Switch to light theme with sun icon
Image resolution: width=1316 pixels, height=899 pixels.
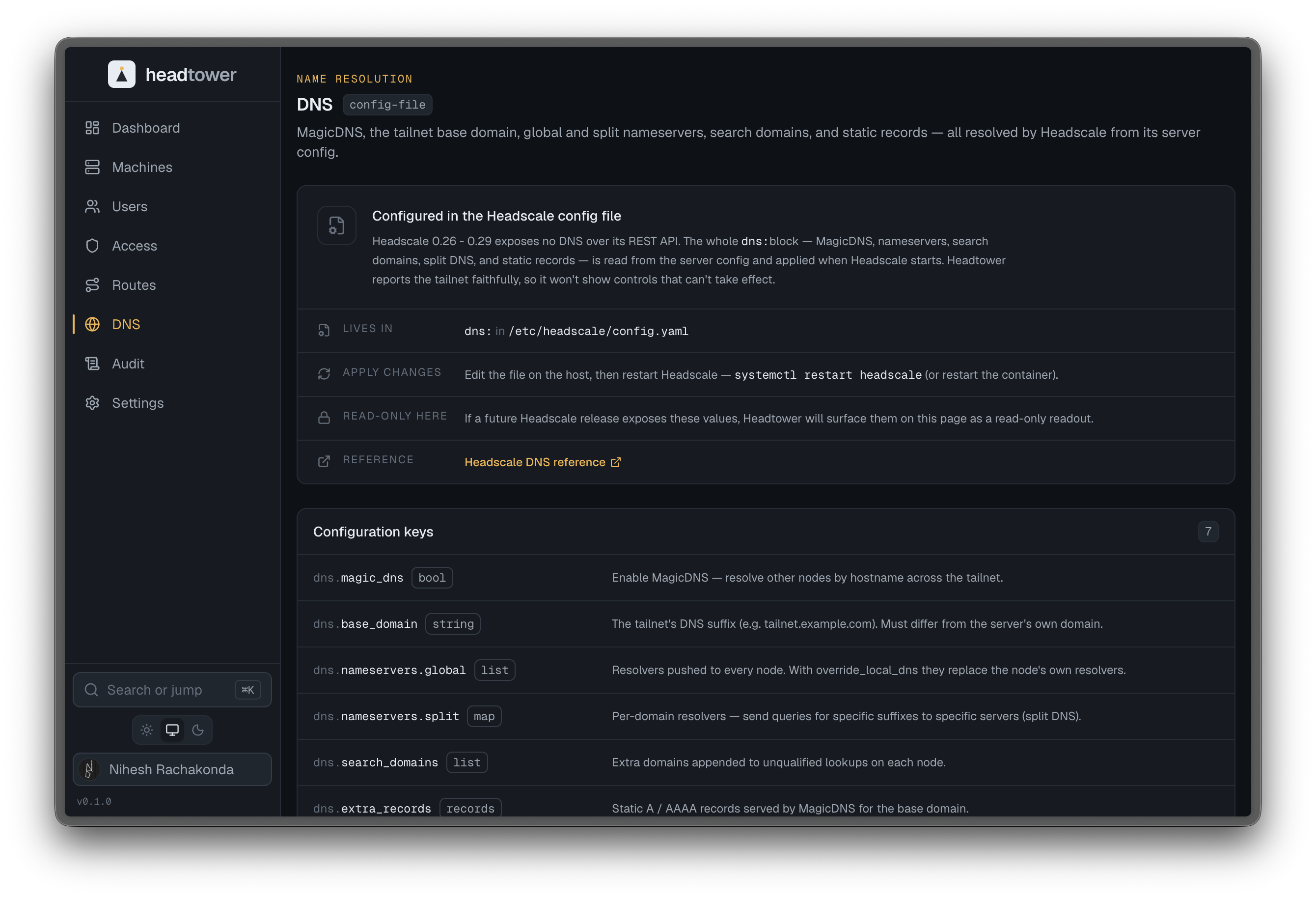147,730
